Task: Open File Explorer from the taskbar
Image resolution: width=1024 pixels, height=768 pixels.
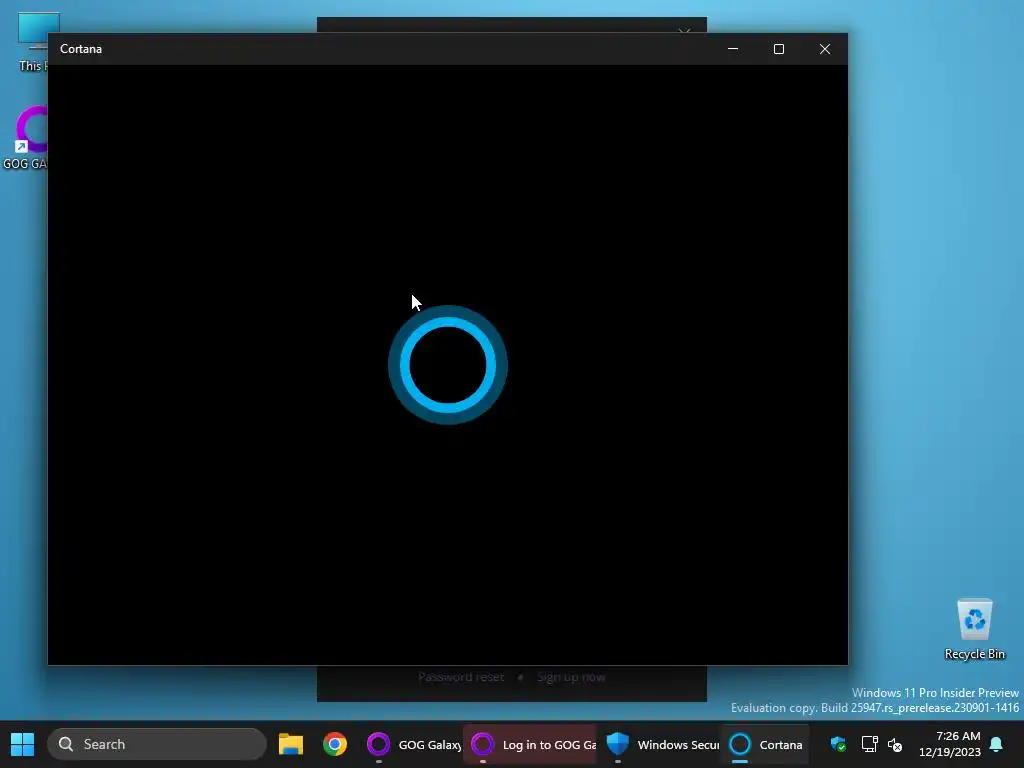Action: pos(291,744)
